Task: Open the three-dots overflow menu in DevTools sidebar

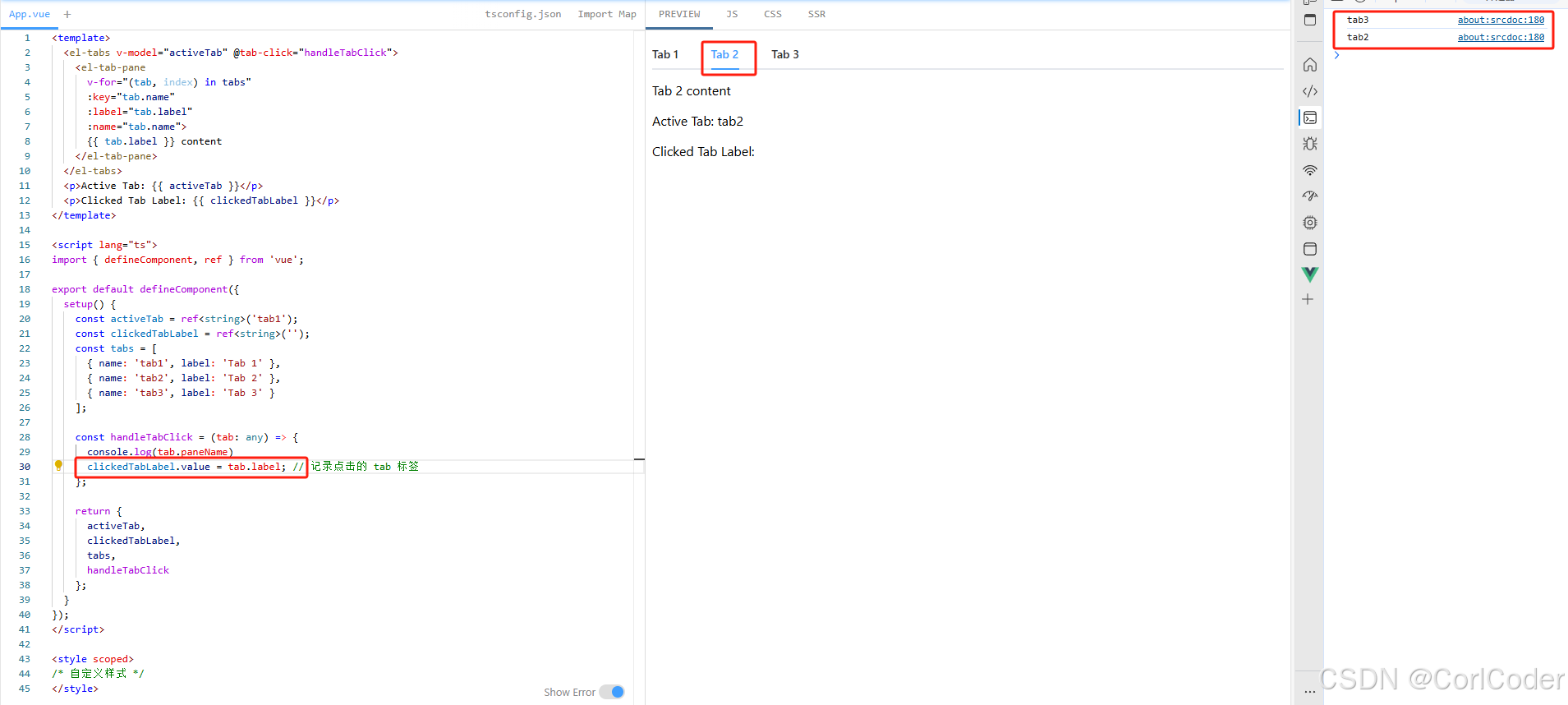Action: point(1309,692)
